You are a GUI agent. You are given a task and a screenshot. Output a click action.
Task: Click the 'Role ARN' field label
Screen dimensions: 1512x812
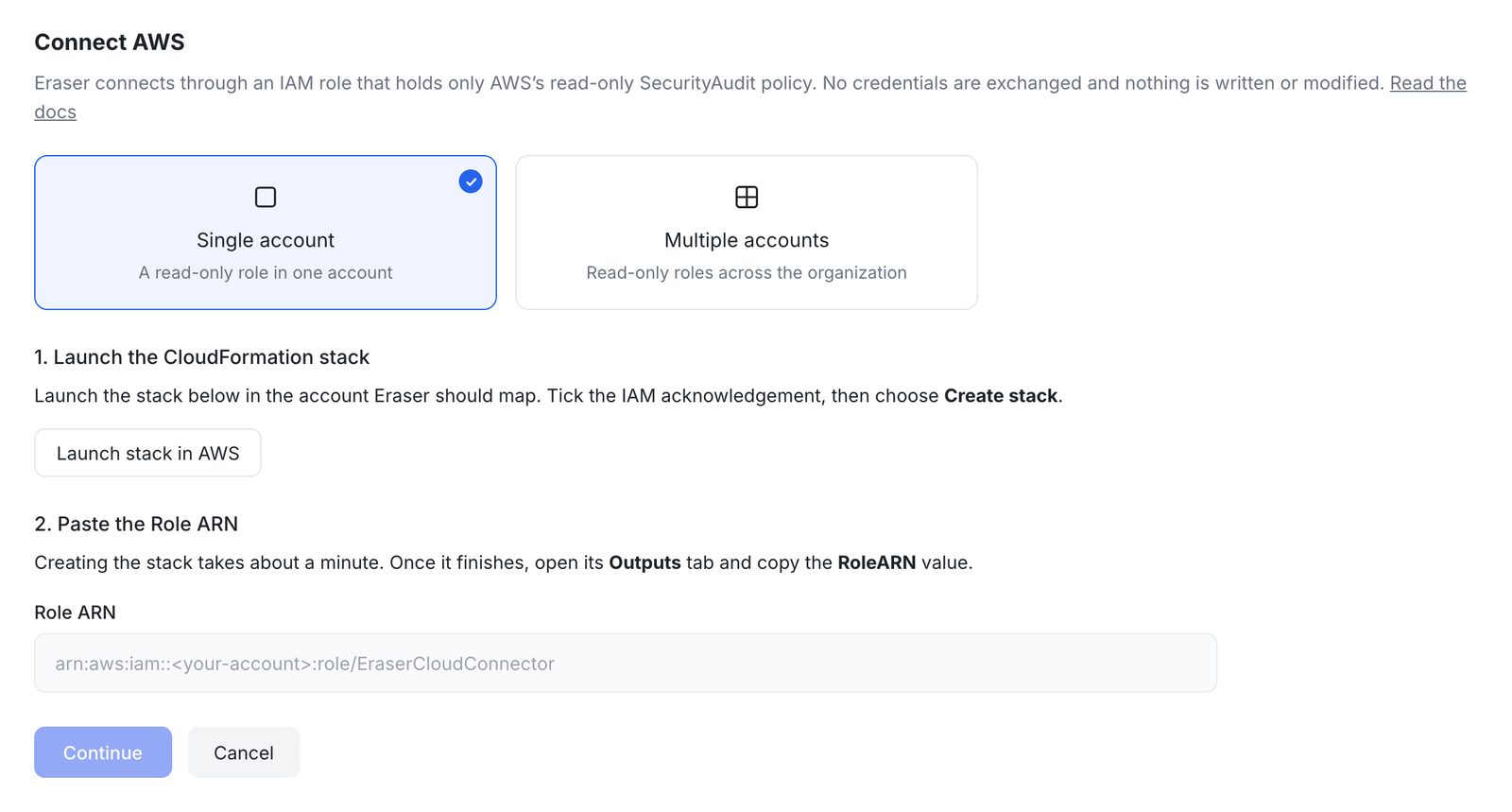click(76, 613)
